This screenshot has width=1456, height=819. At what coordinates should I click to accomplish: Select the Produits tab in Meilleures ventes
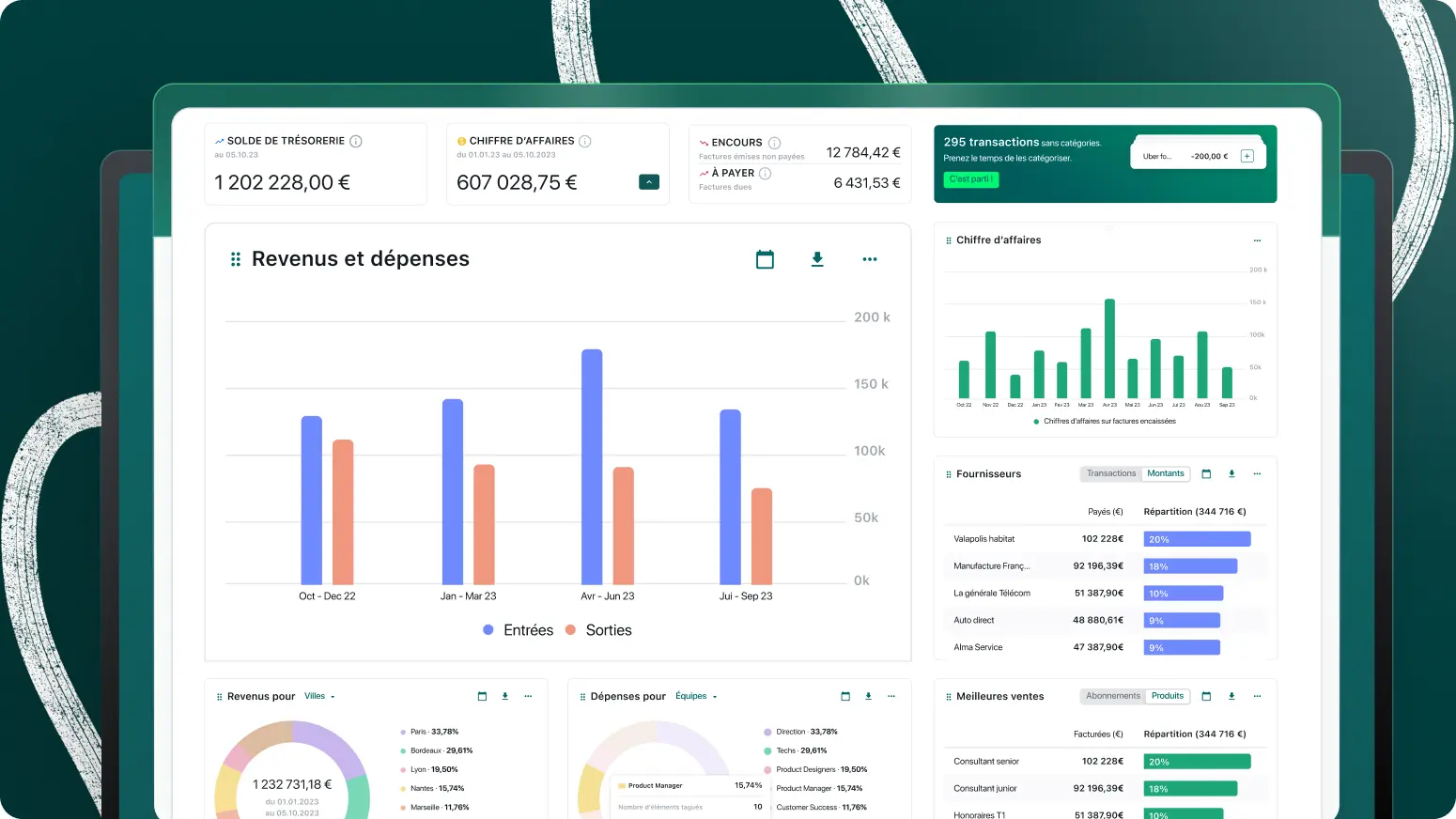click(x=1168, y=697)
